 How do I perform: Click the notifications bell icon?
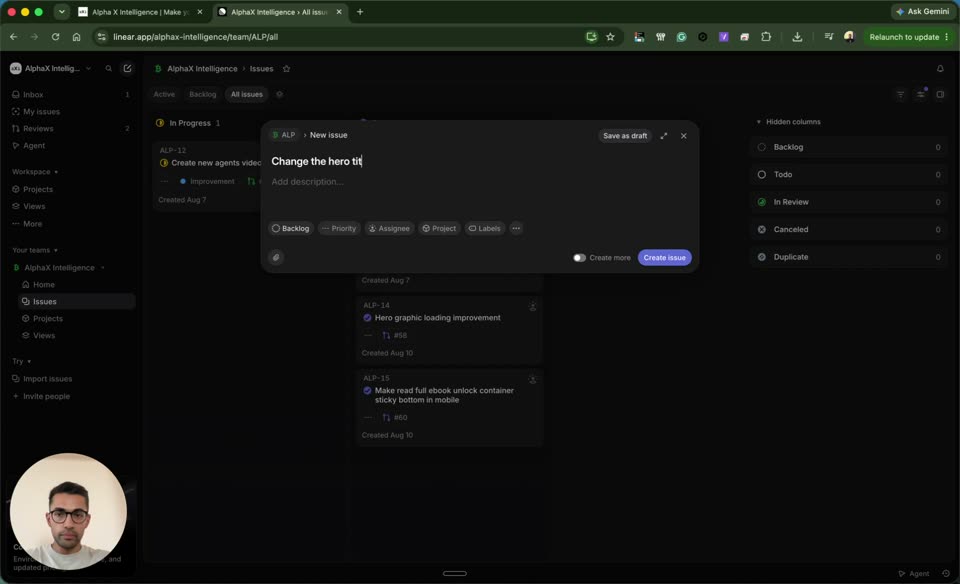pos(940,69)
